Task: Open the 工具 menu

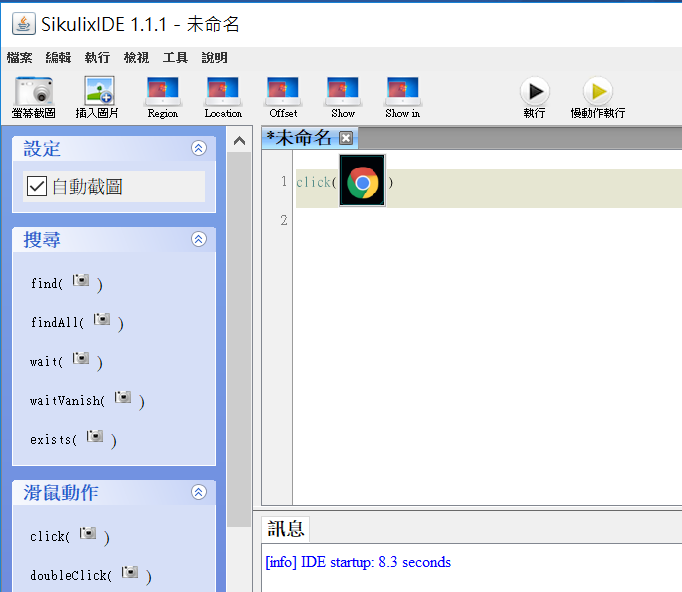Action: (x=175, y=57)
